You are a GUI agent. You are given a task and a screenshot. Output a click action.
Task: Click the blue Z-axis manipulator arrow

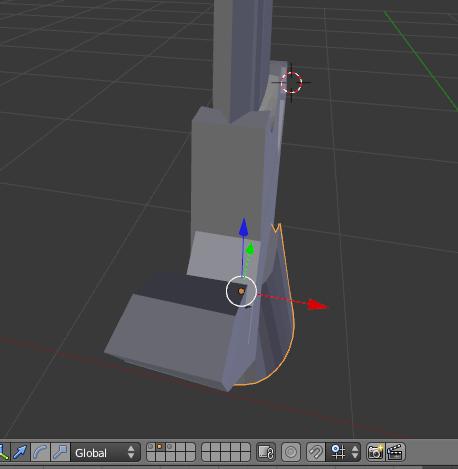pyautogui.click(x=244, y=227)
